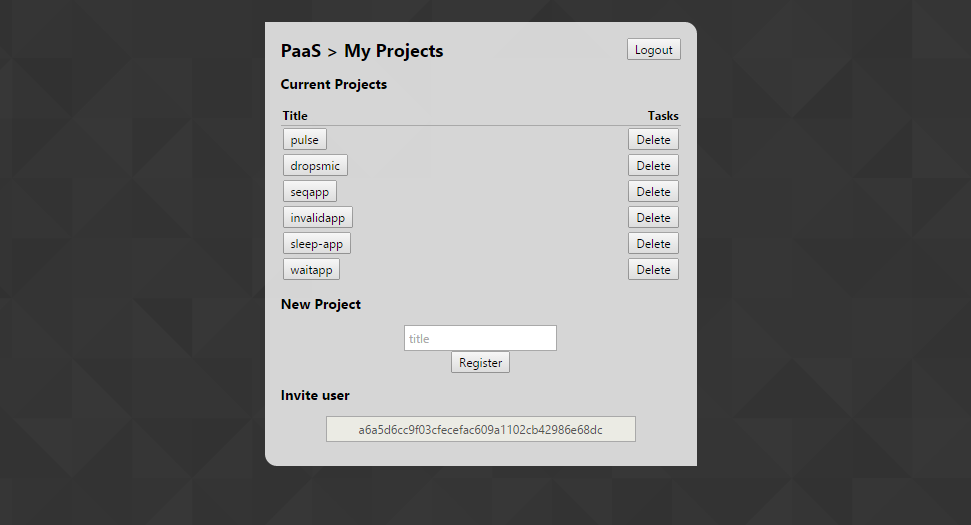
Task: Delete the sleep-app project
Action: 653,243
